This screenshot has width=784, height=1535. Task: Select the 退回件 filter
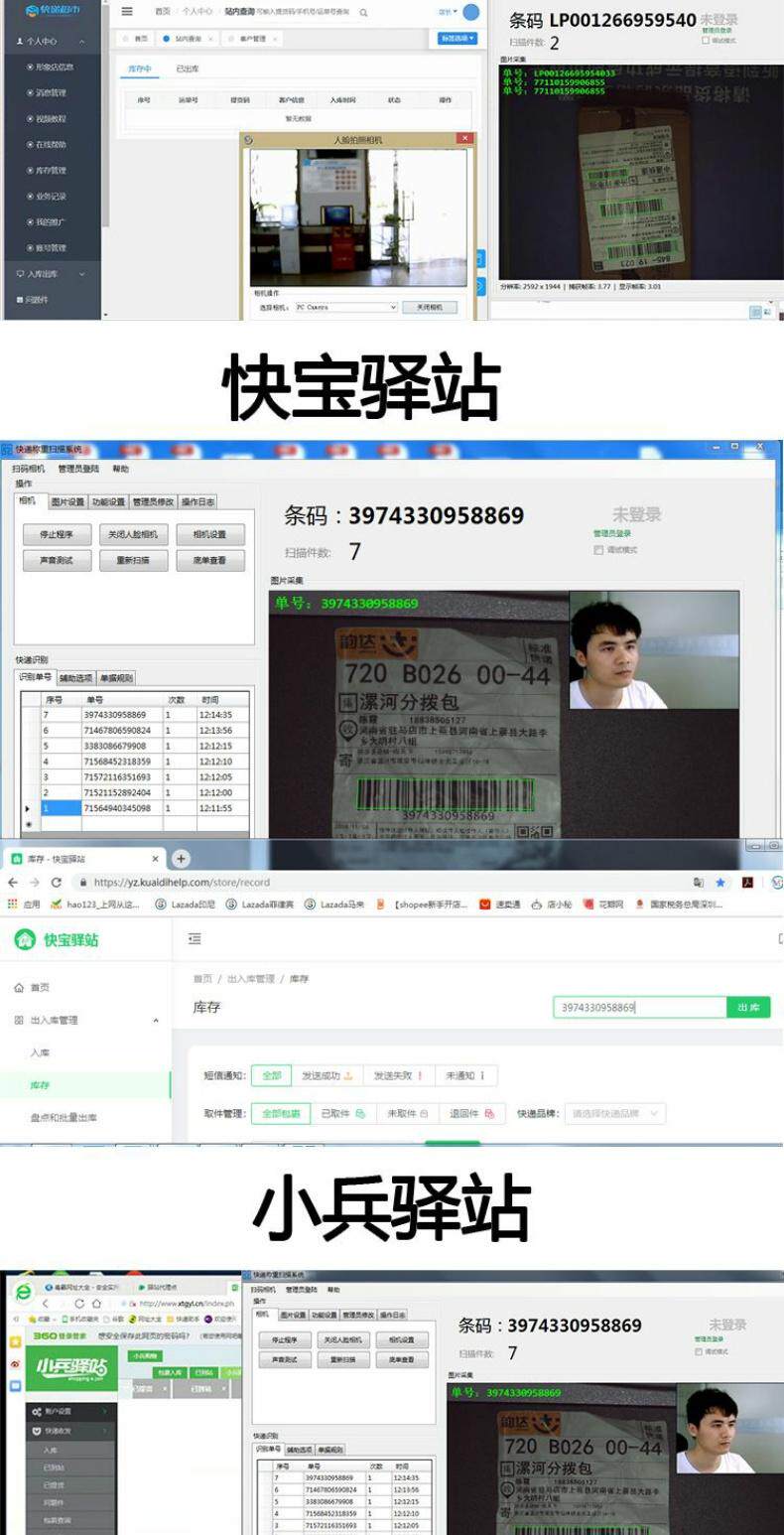[471, 1114]
